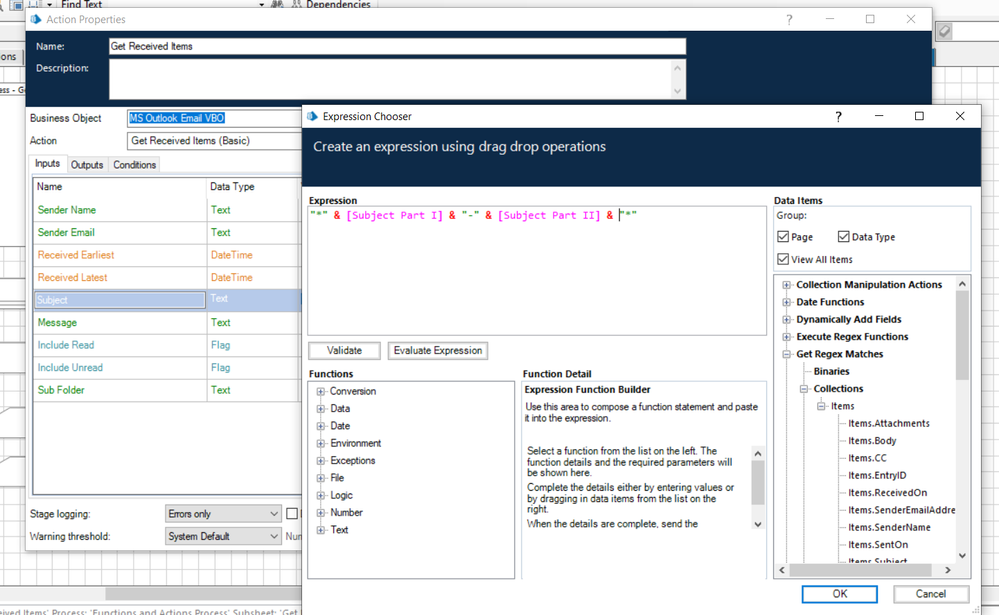Expand the Conversion functions node
This screenshot has width=999, height=615.
click(x=320, y=391)
